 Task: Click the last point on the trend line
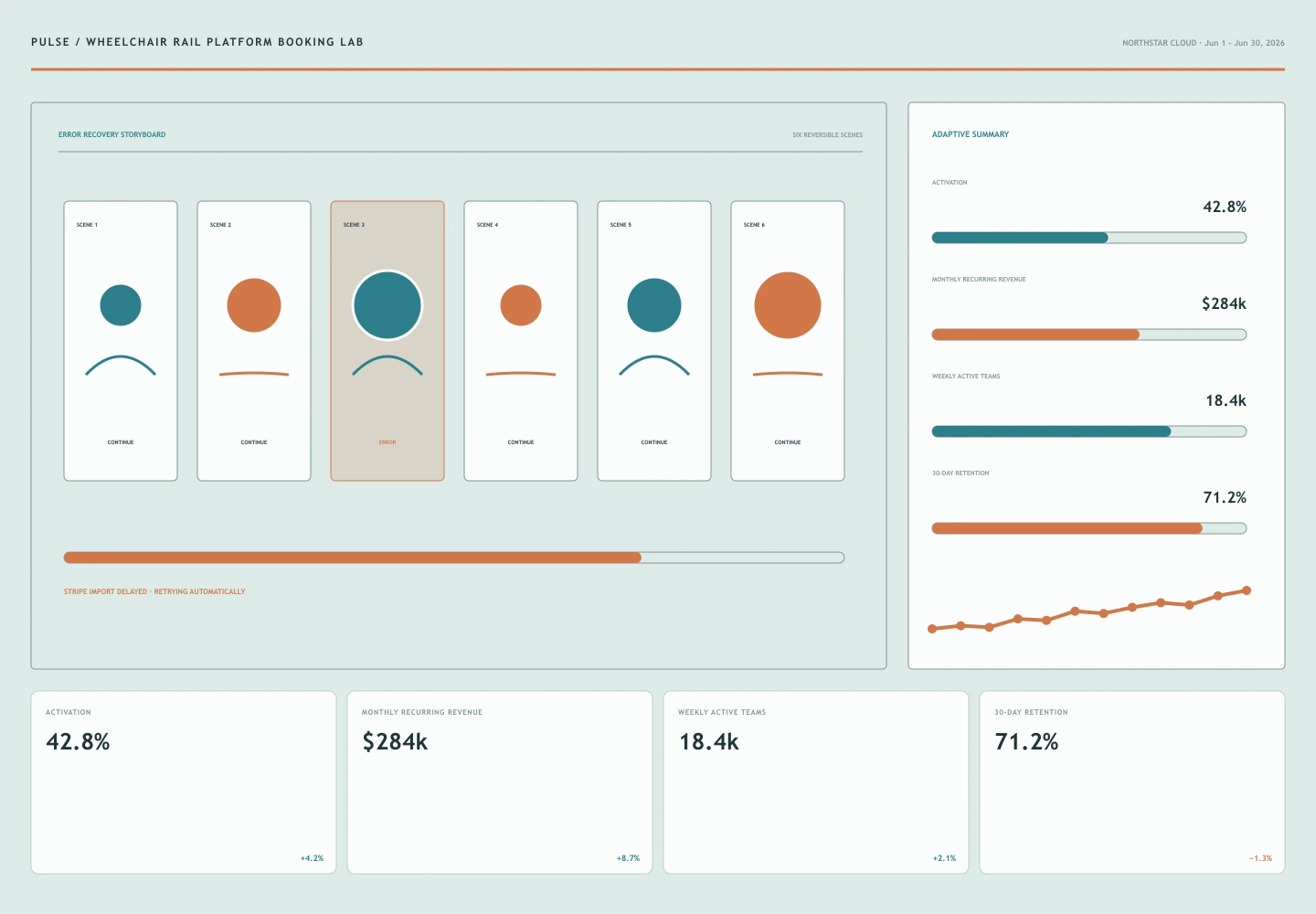click(1247, 590)
